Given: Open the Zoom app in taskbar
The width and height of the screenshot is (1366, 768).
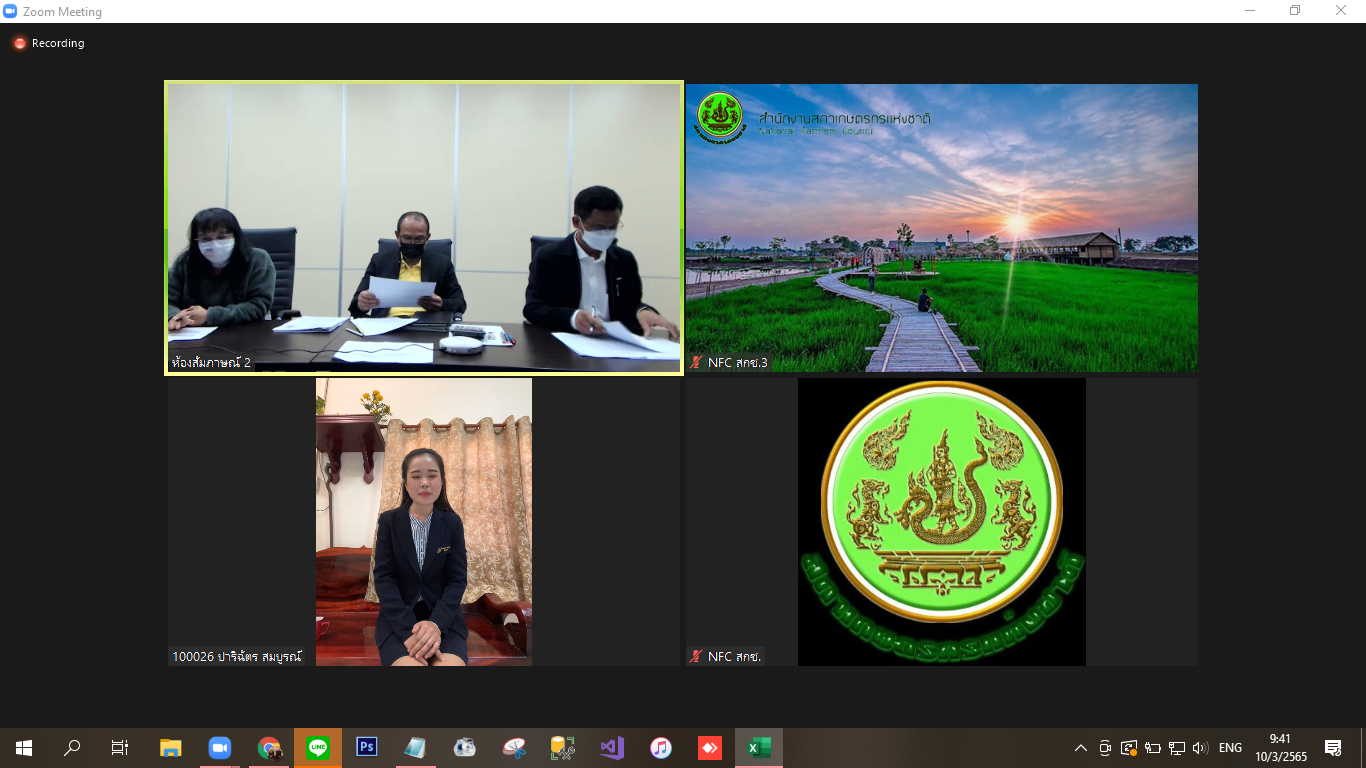Looking at the screenshot, I should [x=220, y=748].
